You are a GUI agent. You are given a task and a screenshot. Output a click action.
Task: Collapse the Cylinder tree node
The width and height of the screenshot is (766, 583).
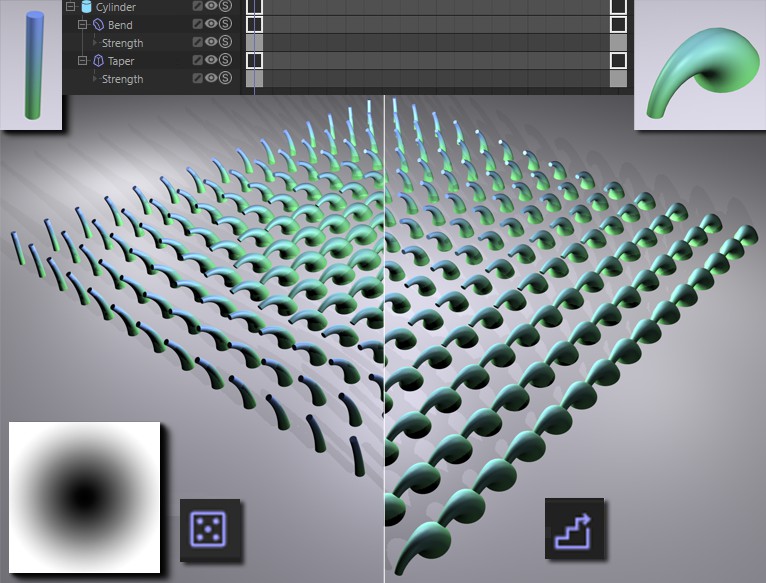click(71, 7)
